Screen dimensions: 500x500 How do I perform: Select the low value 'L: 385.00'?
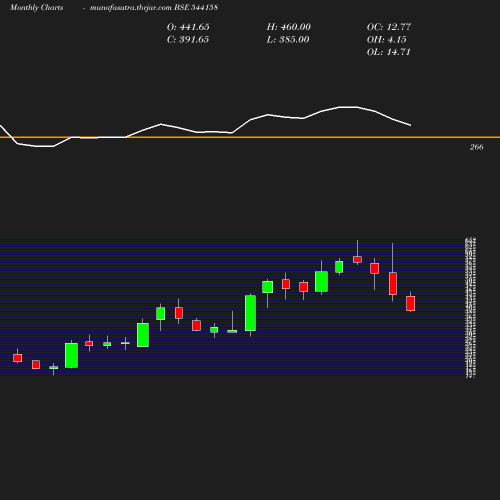click(x=288, y=40)
